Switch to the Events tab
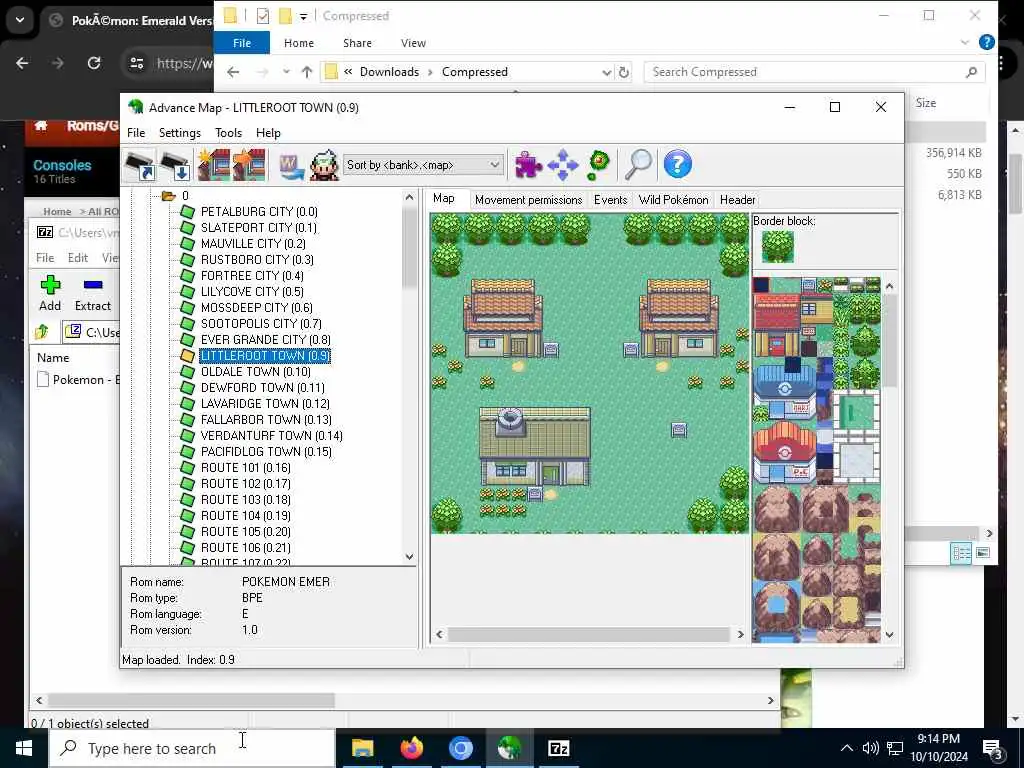 click(610, 200)
